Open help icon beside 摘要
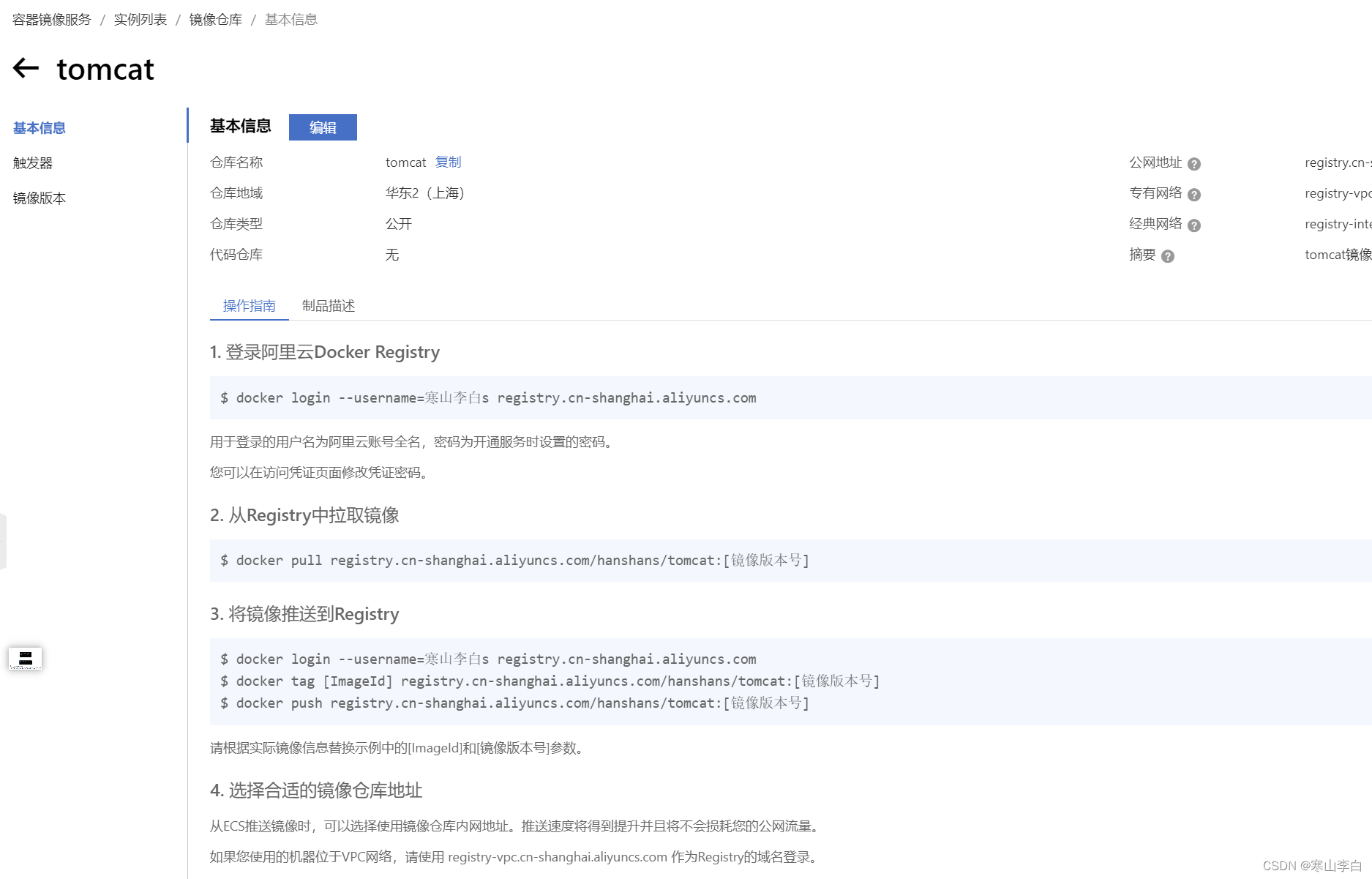The height and width of the screenshot is (879, 1372). [1167, 256]
